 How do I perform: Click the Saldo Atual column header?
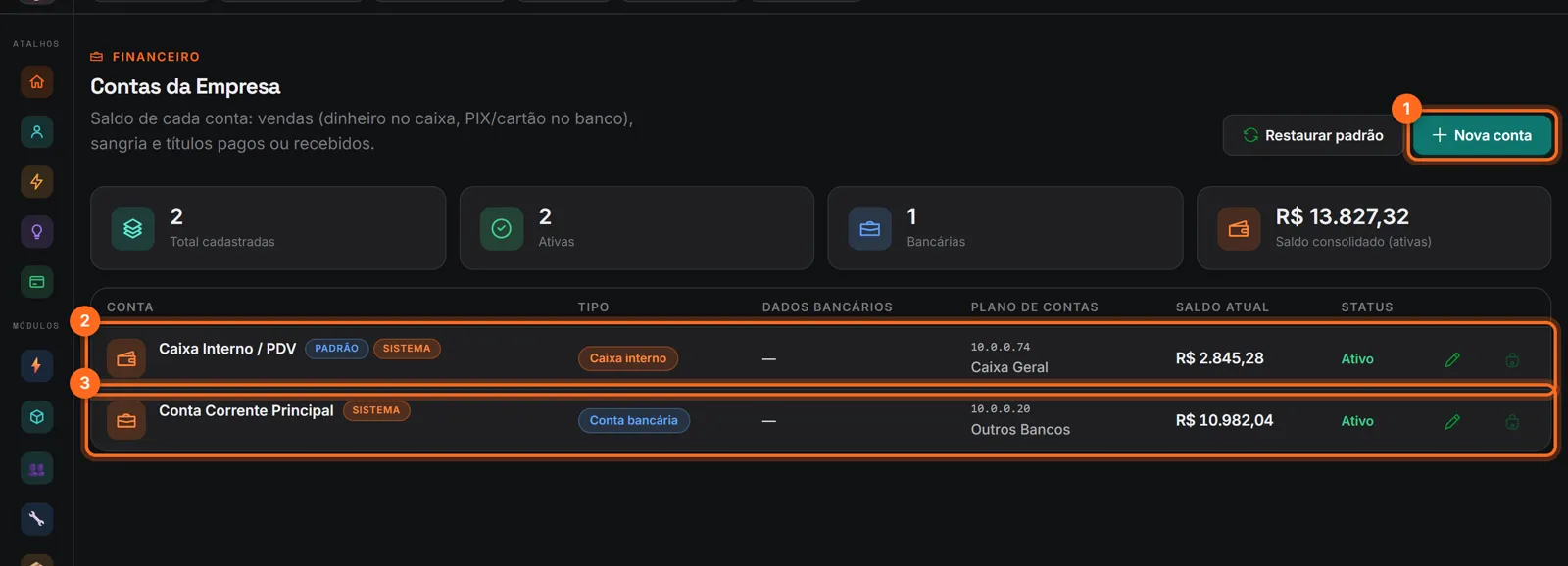(1222, 307)
